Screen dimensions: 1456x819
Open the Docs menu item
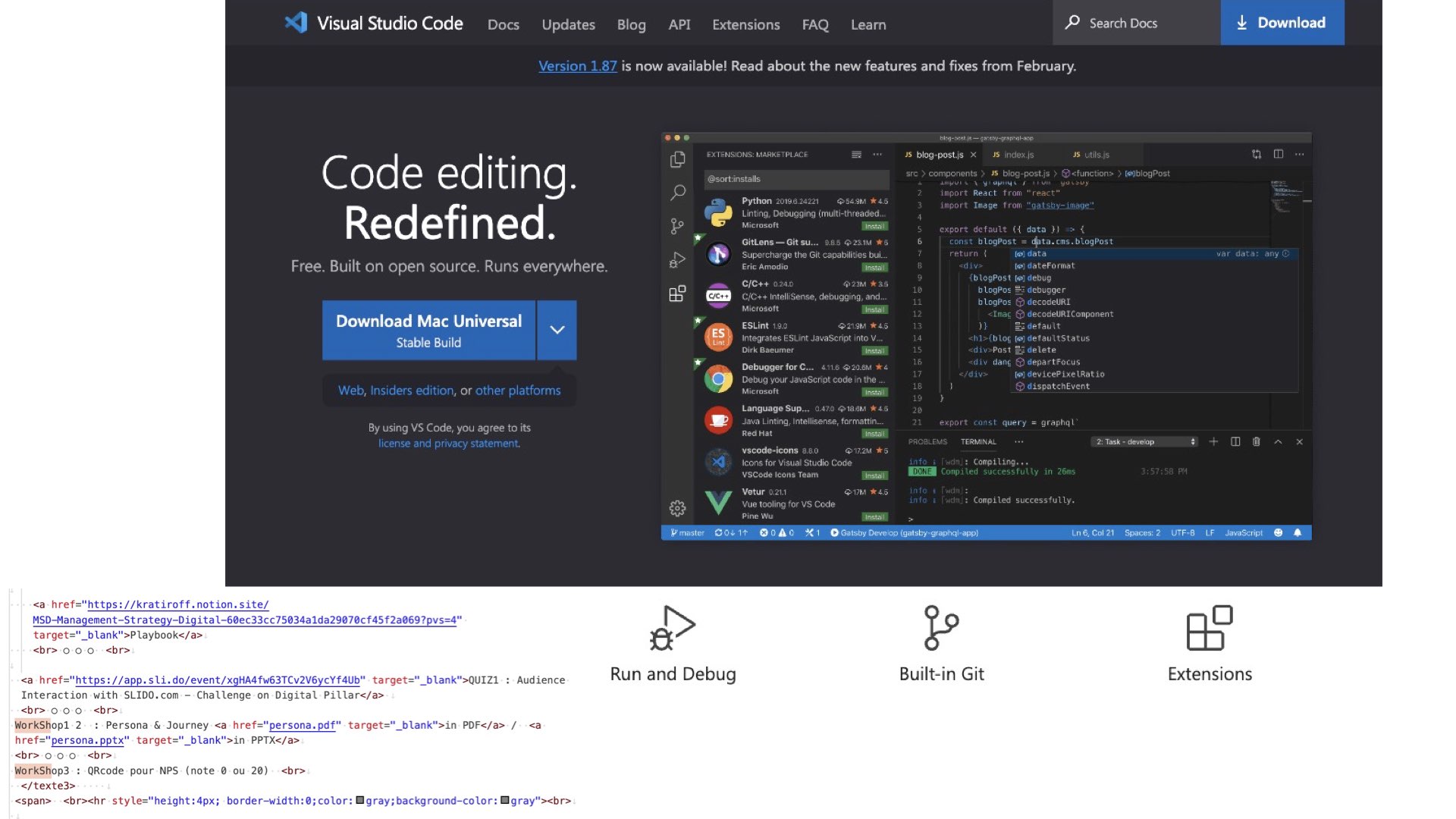(x=504, y=24)
